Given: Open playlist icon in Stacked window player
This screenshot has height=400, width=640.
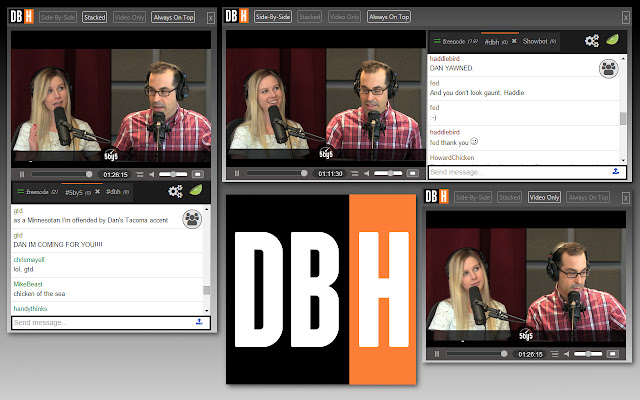Looking at the screenshot, I should [140, 174].
